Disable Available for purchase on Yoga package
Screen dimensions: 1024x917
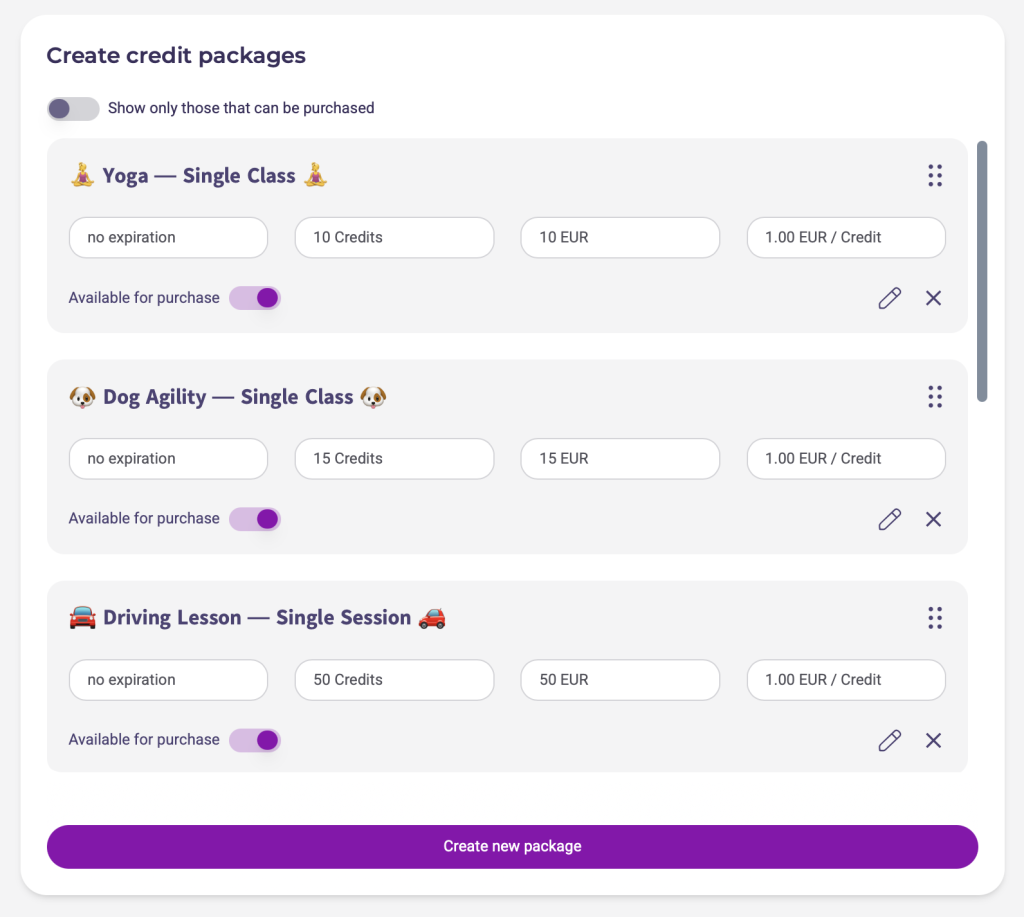click(255, 298)
